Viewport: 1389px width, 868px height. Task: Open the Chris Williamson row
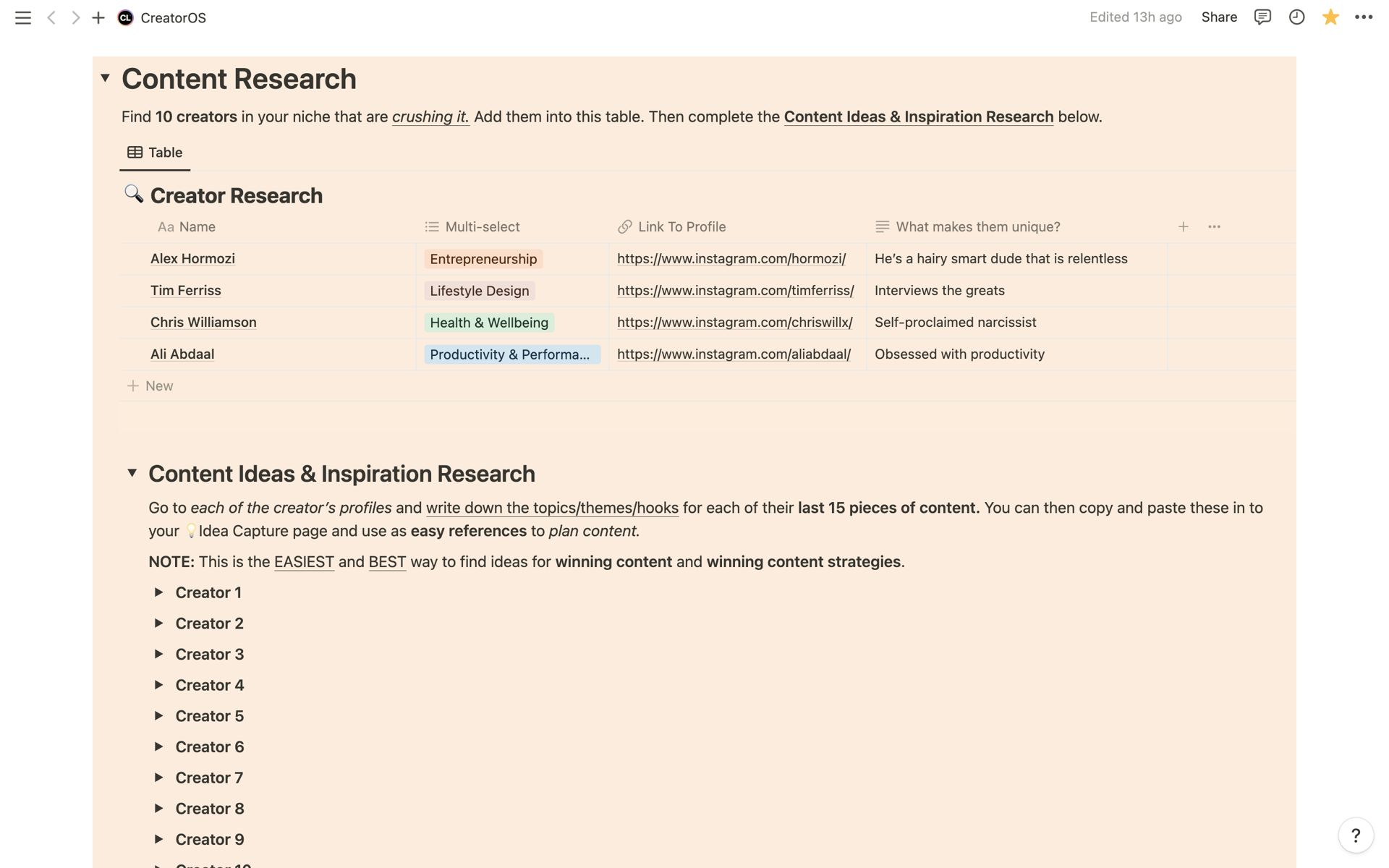pos(203,322)
